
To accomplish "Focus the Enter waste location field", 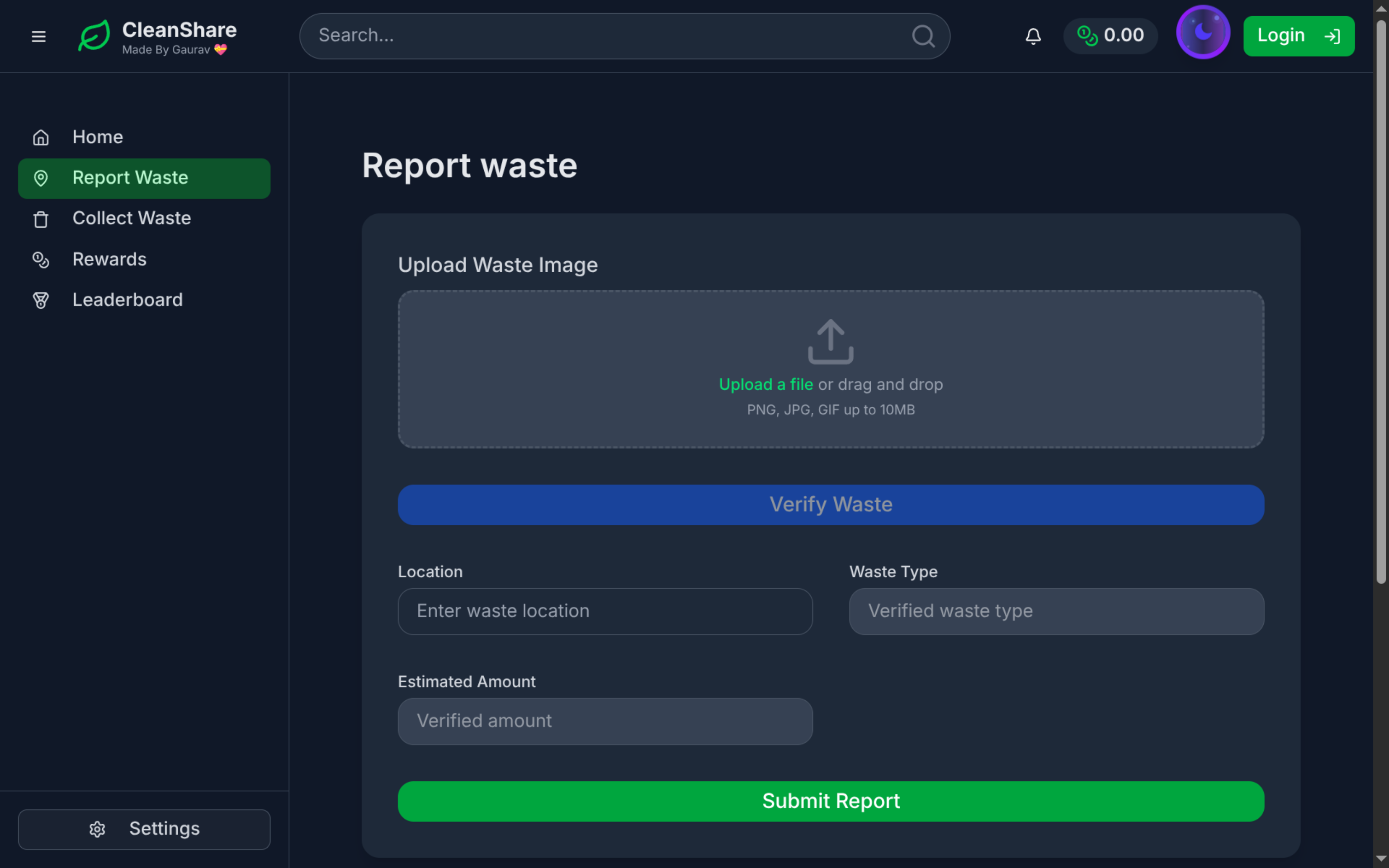I will point(605,611).
